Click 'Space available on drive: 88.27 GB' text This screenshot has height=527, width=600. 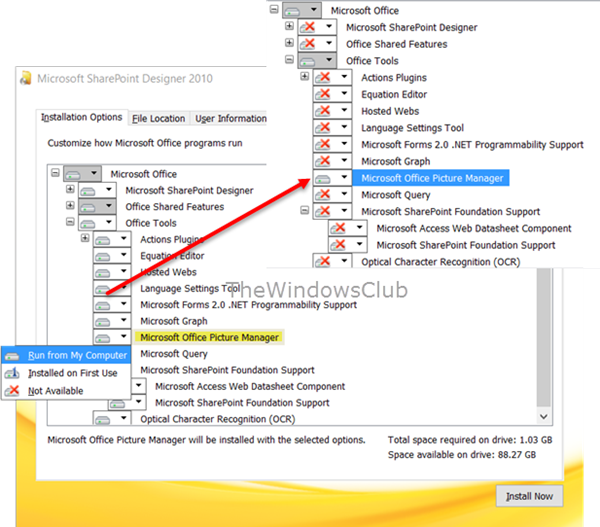[462, 455]
